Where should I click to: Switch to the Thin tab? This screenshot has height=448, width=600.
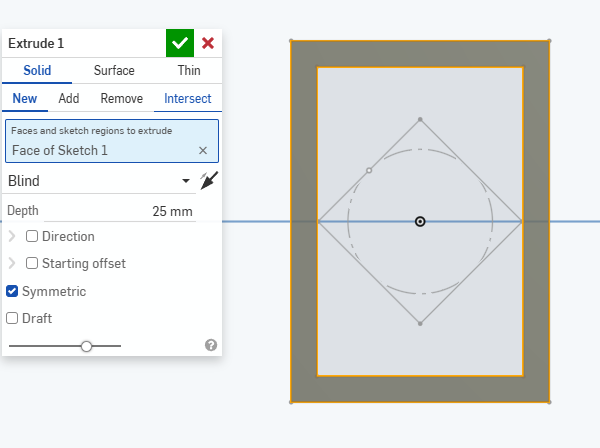[188, 71]
